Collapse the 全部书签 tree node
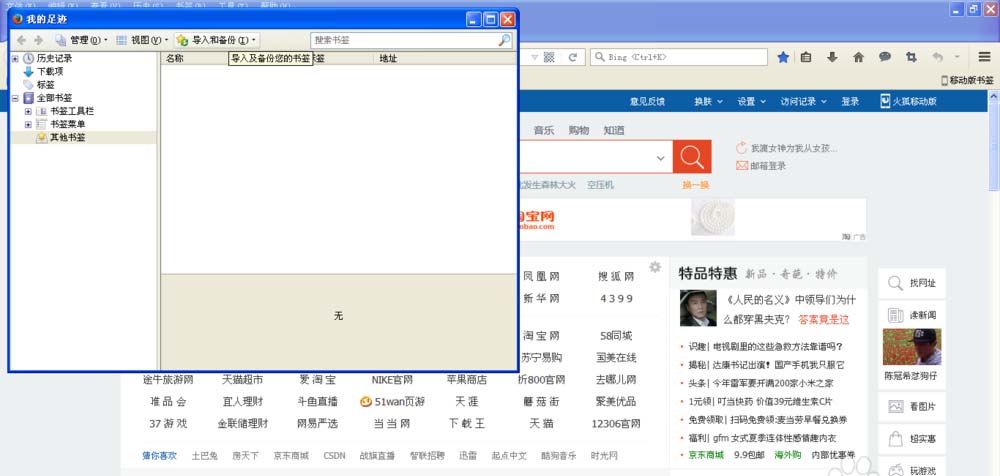1000x476 pixels. (x=15, y=98)
